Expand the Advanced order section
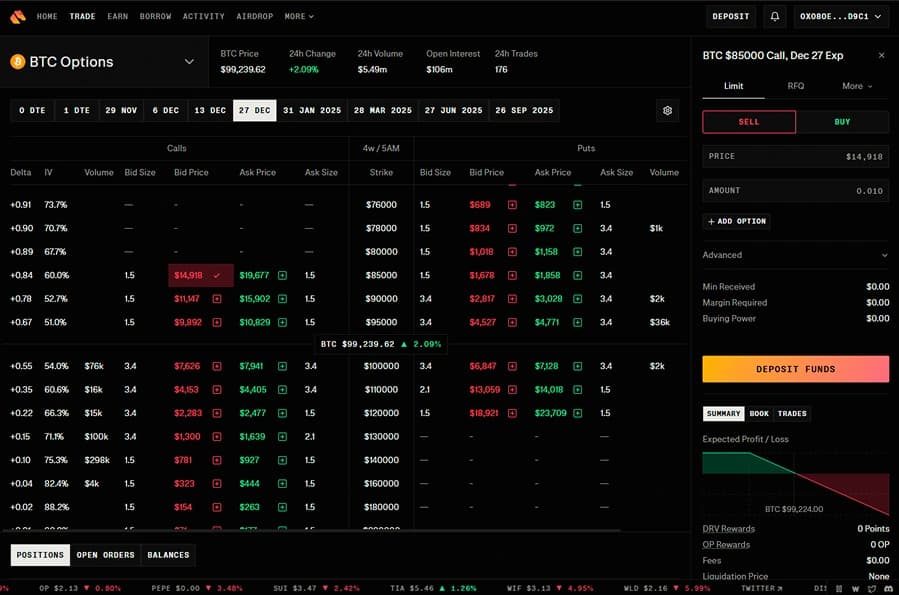This screenshot has height=595, width=899. [795, 255]
